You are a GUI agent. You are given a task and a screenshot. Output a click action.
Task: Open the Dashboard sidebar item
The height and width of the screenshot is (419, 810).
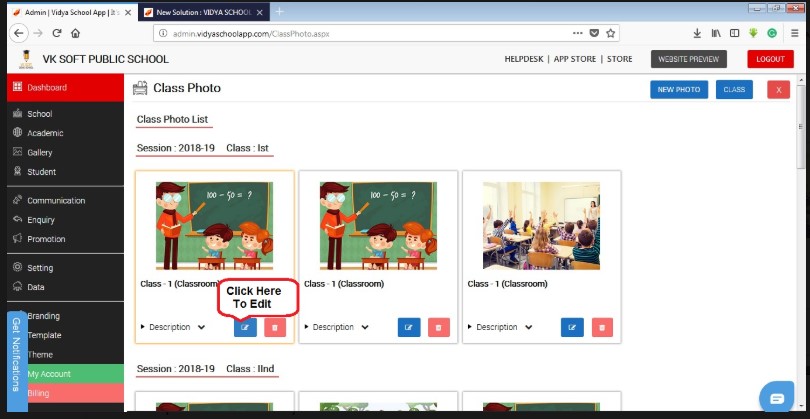tap(66, 87)
